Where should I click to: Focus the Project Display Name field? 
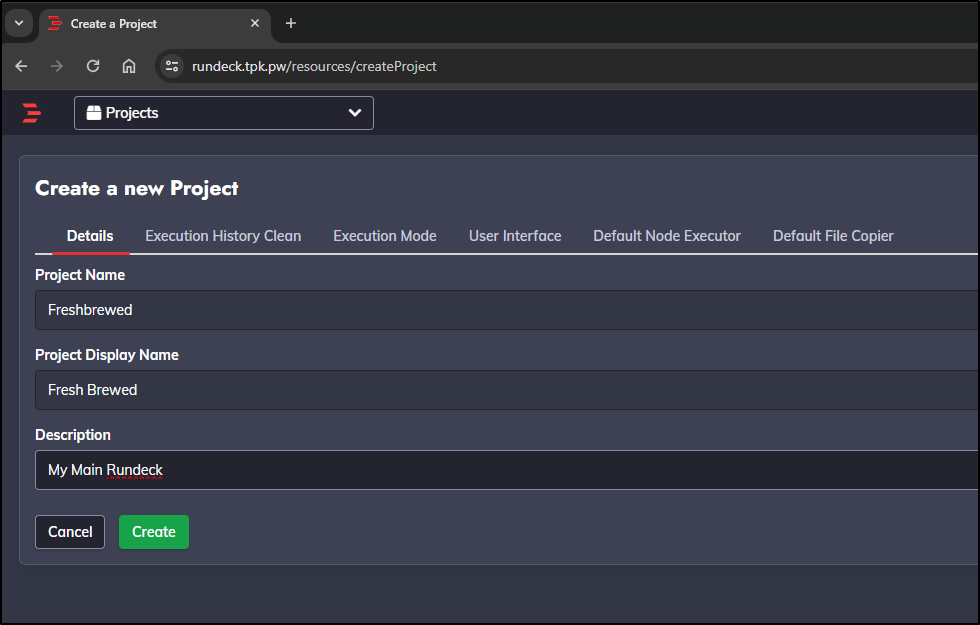click(507, 390)
